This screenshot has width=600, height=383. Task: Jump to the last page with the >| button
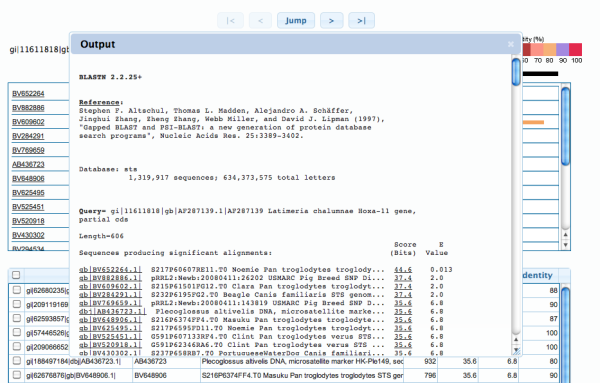(x=361, y=21)
